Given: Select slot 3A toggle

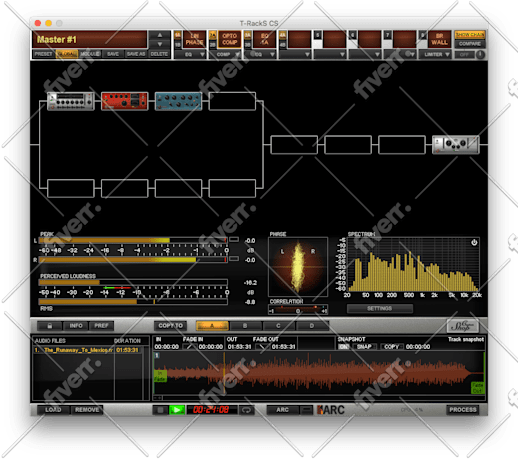Looking at the screenshot, I should [x=248, y=35].
